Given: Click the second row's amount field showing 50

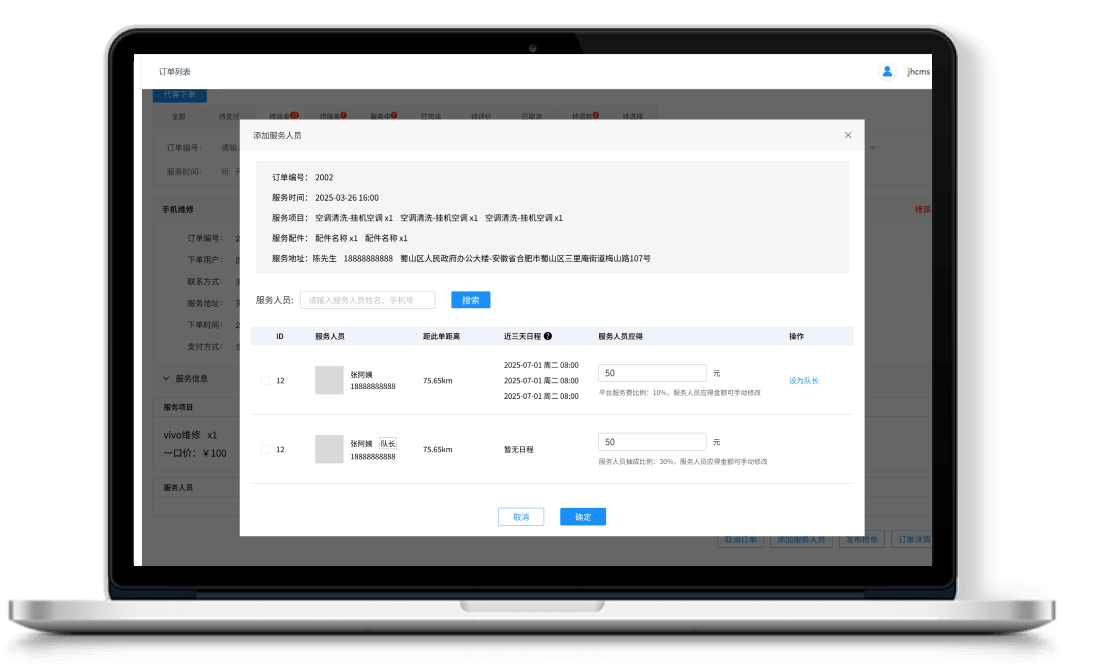Looking at the screenshot, I should tap(651, 442).
